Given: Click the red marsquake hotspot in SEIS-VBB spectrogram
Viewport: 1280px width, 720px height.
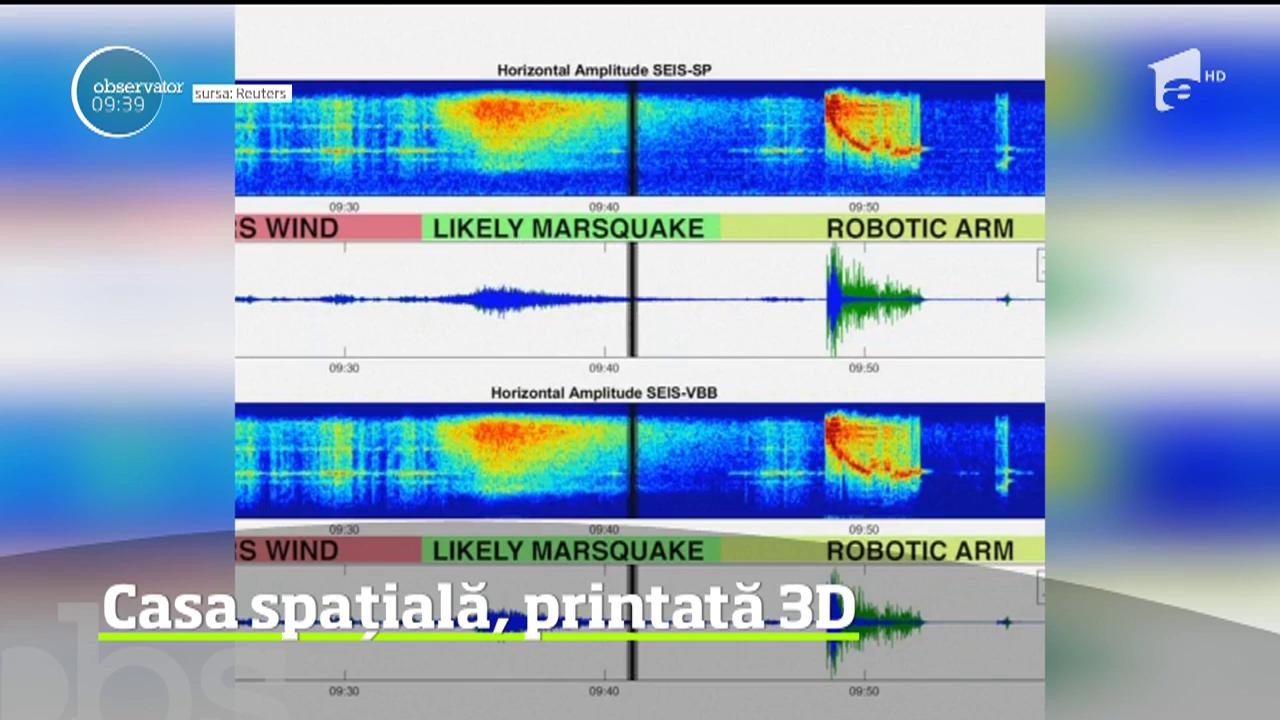Looking at the screenshot, I should click(x=505, y=435).
